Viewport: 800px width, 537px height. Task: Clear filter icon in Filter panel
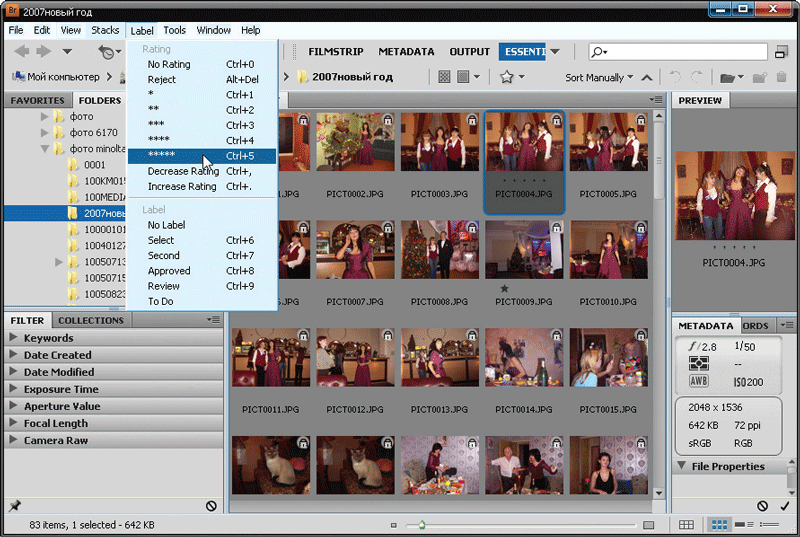pos(211,506)
